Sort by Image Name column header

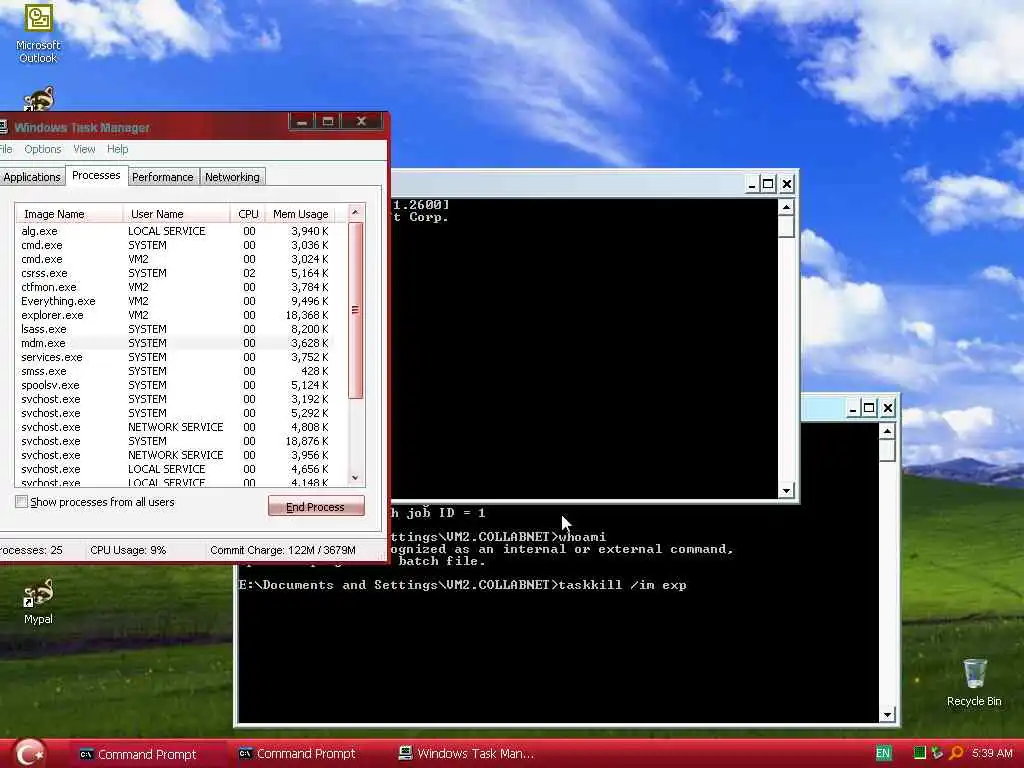pyautogui.click(x=69, y=214)
